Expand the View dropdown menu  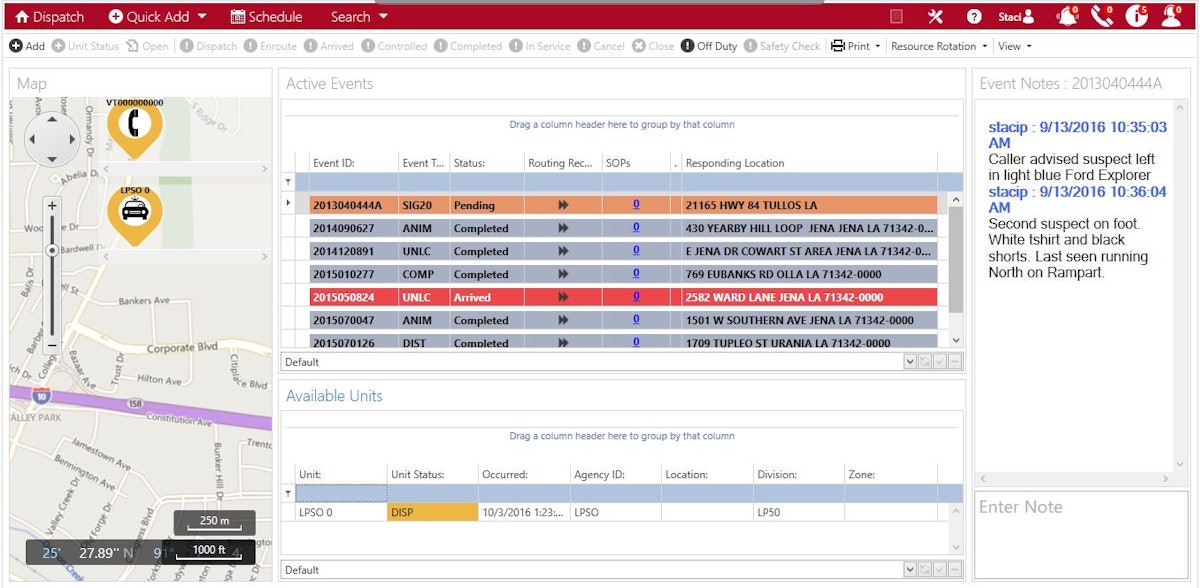(x=1014, y=45)
